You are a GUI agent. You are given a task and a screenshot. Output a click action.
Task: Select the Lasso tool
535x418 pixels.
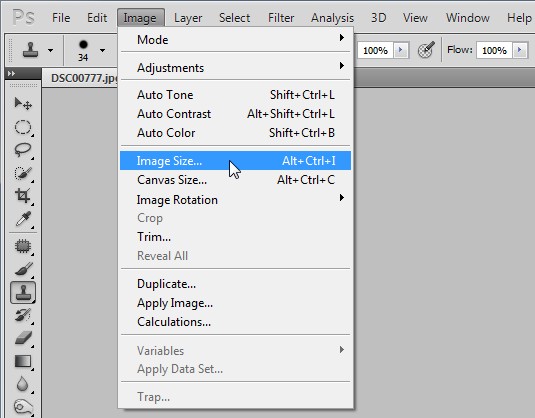tap(23, 150)
